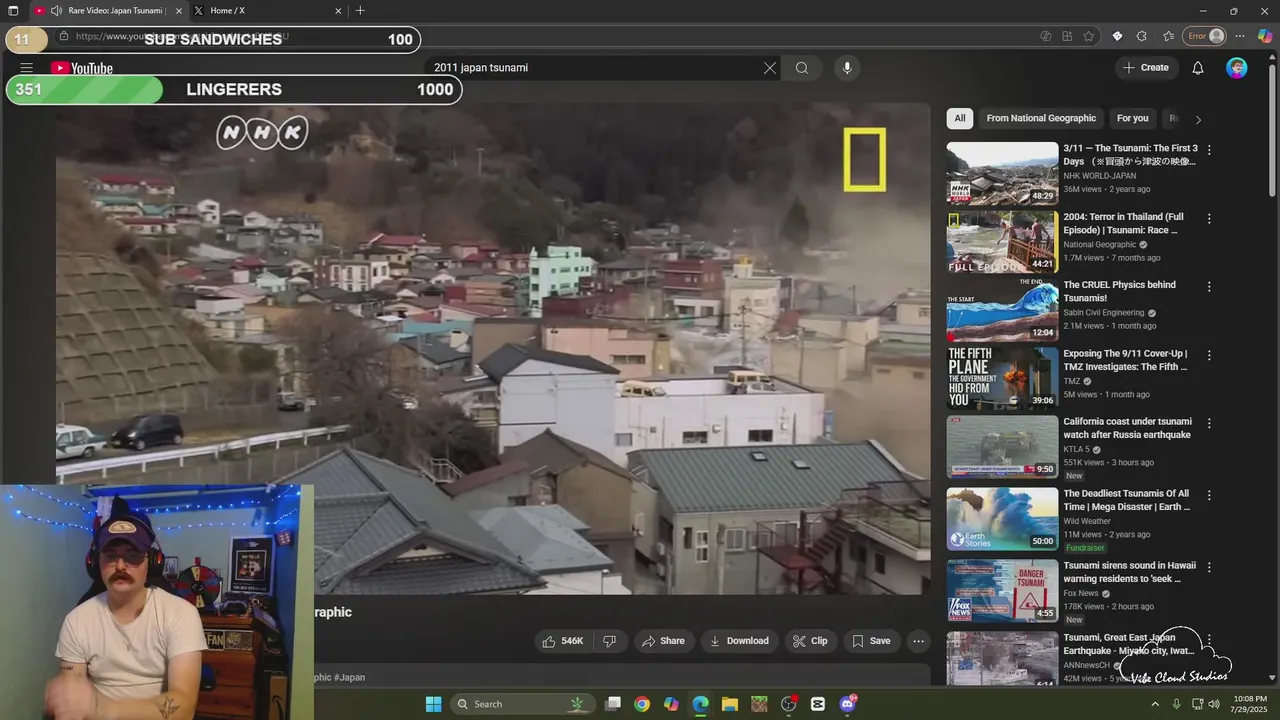1280x720 pixels.
Task: Open options for 3/11 The Tsunami video
Action: click(1209, 150)
